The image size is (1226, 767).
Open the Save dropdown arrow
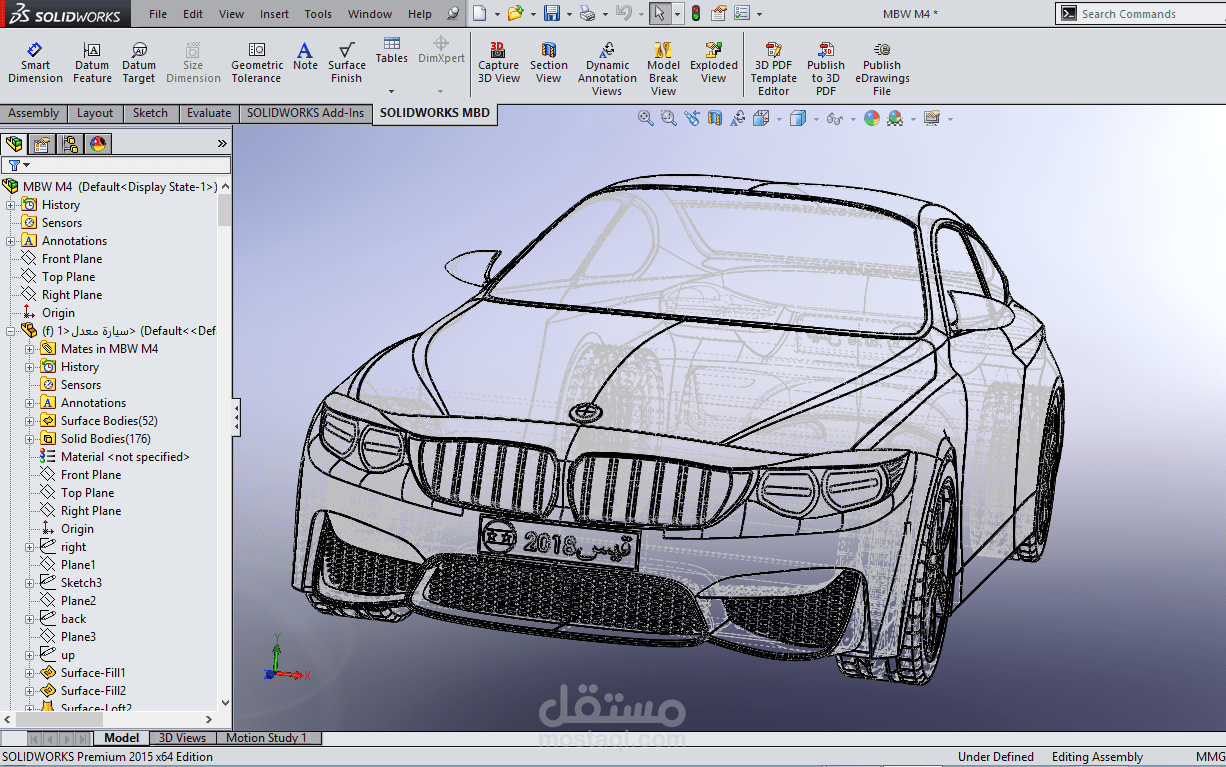click(x=569, y=14)
